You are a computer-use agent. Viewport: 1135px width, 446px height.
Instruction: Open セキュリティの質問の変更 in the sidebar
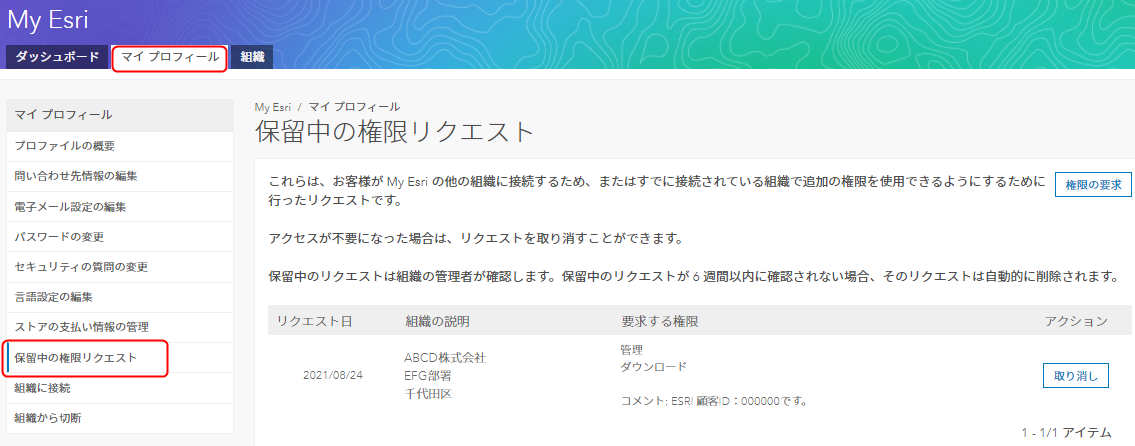point(119,267)
